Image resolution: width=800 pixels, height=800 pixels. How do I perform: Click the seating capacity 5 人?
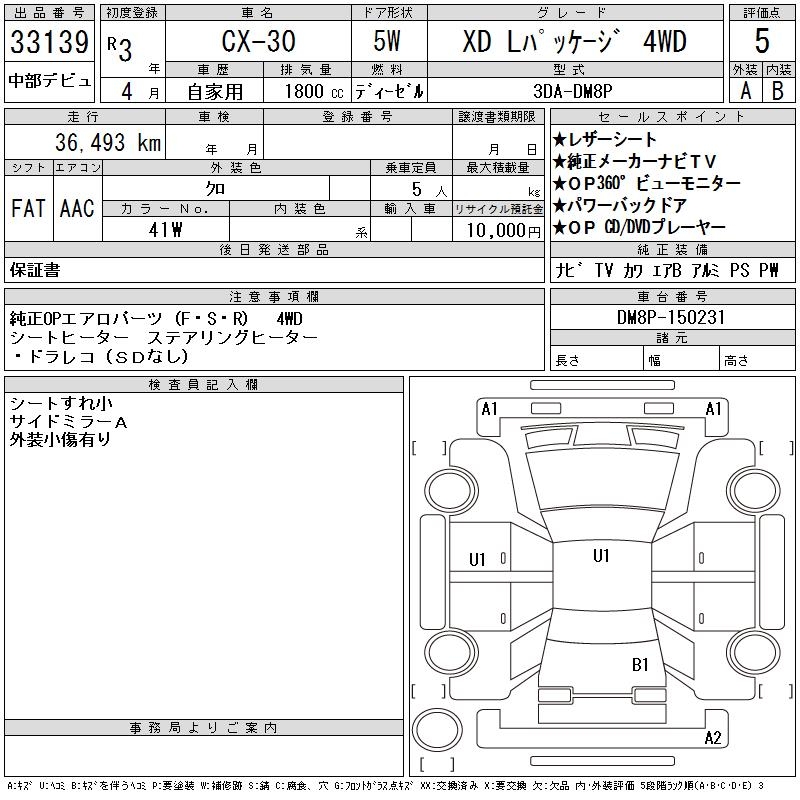click(429, 190)
